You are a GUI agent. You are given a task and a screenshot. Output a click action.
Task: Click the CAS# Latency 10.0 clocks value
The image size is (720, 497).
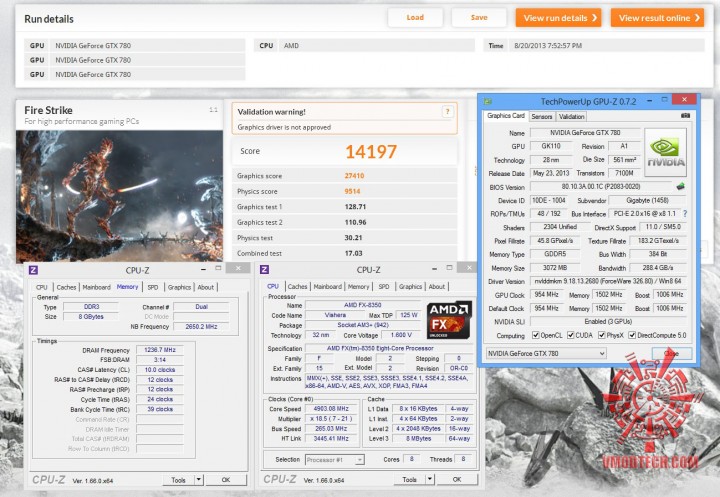(160, 370)
